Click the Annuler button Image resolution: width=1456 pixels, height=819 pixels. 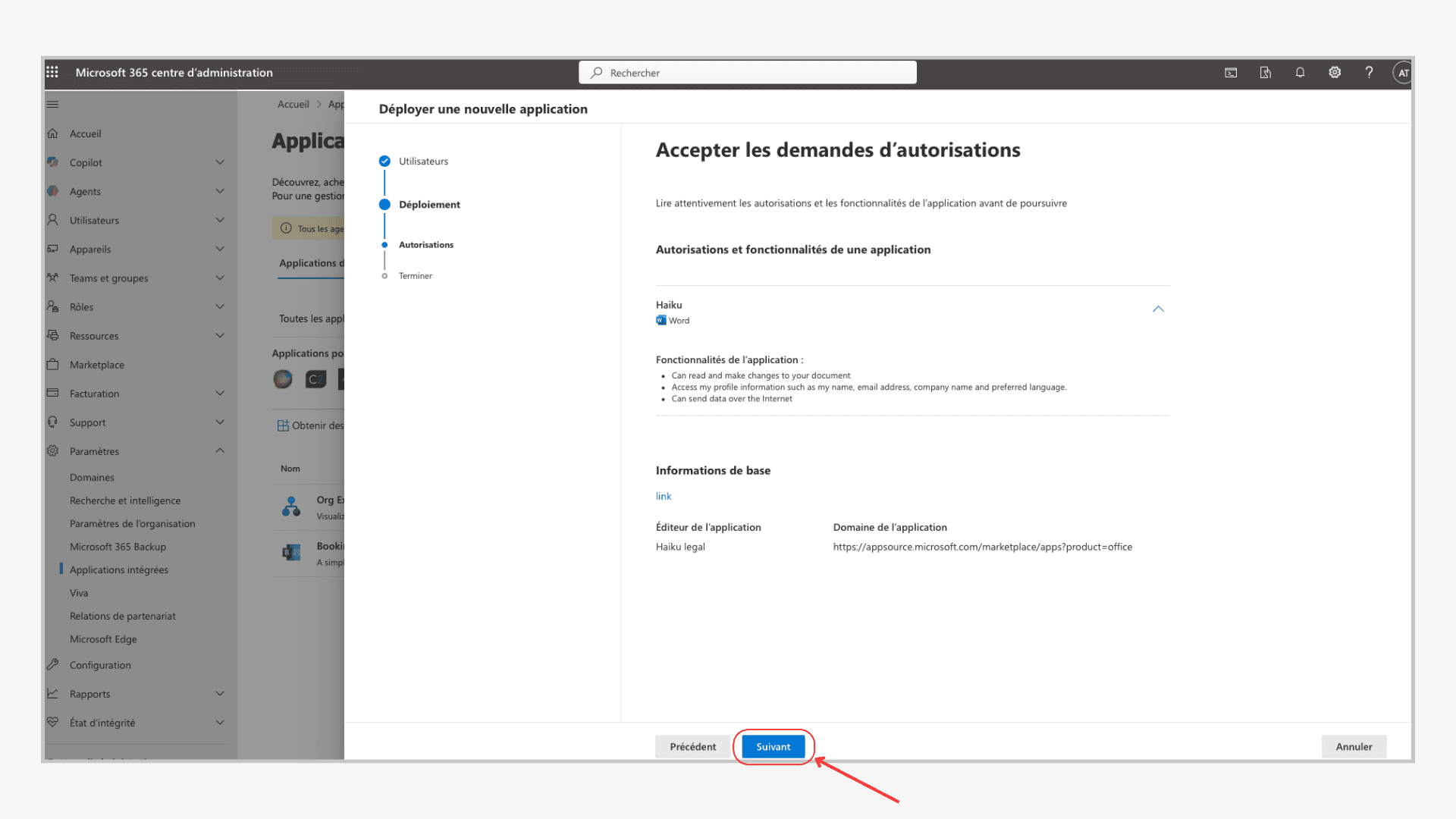click(1354, 747)
